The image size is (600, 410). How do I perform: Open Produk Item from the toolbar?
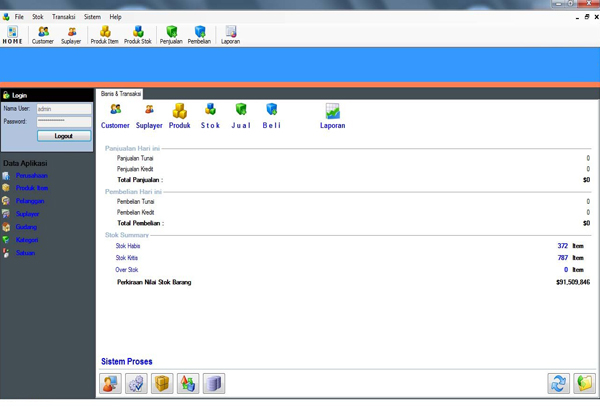click(x=105, y=35)
